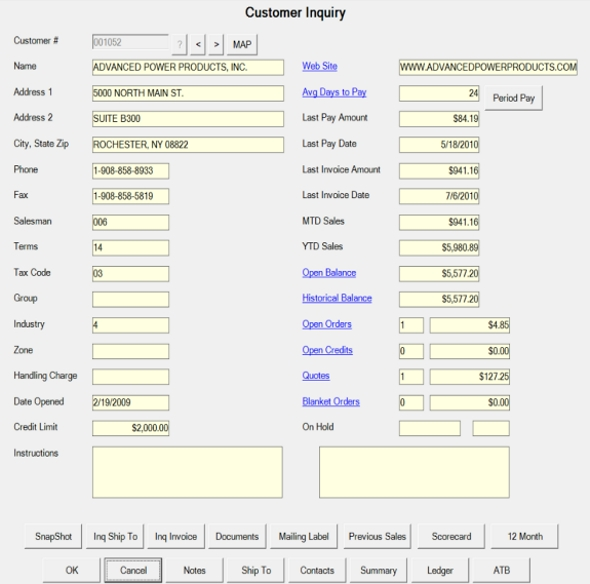Screen dimensions: 590x584
Task: Click the empty Zone field
Action: pyautogui.click(x=131, y=351)
